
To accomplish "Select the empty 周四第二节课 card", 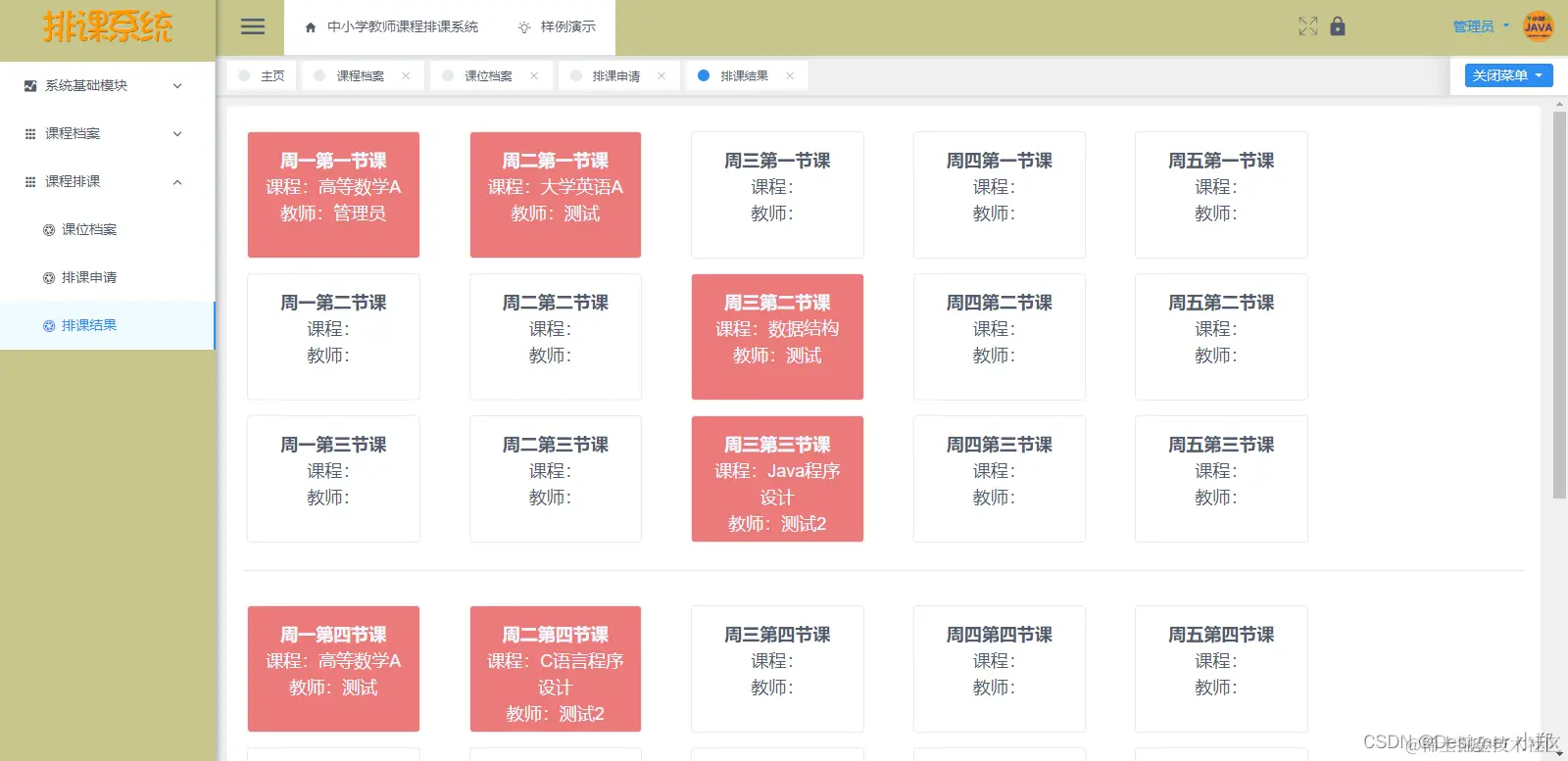I will (x=1000, y=337).
